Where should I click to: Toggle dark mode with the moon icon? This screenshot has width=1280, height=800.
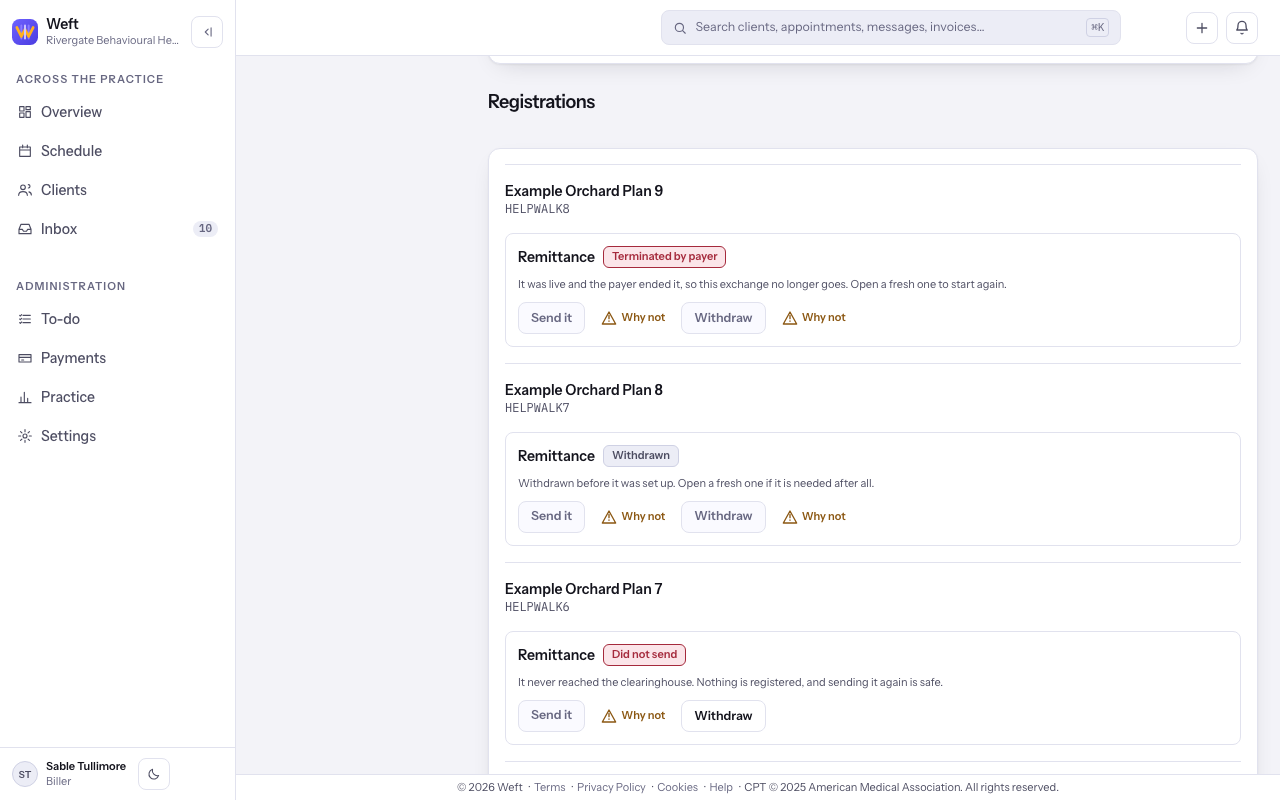(x=154, y=774)
